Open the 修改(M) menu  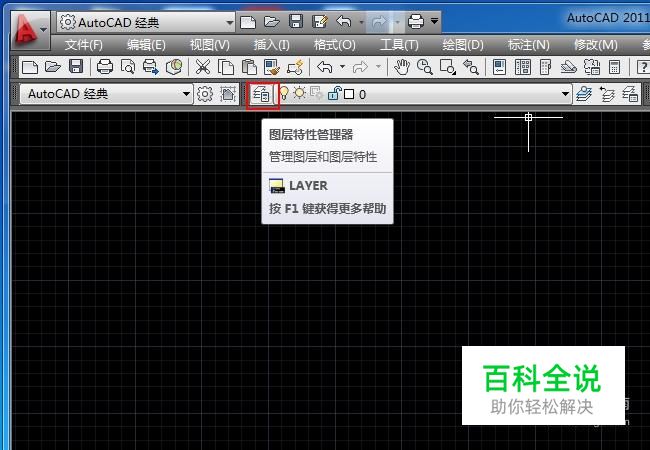point(596,45)
